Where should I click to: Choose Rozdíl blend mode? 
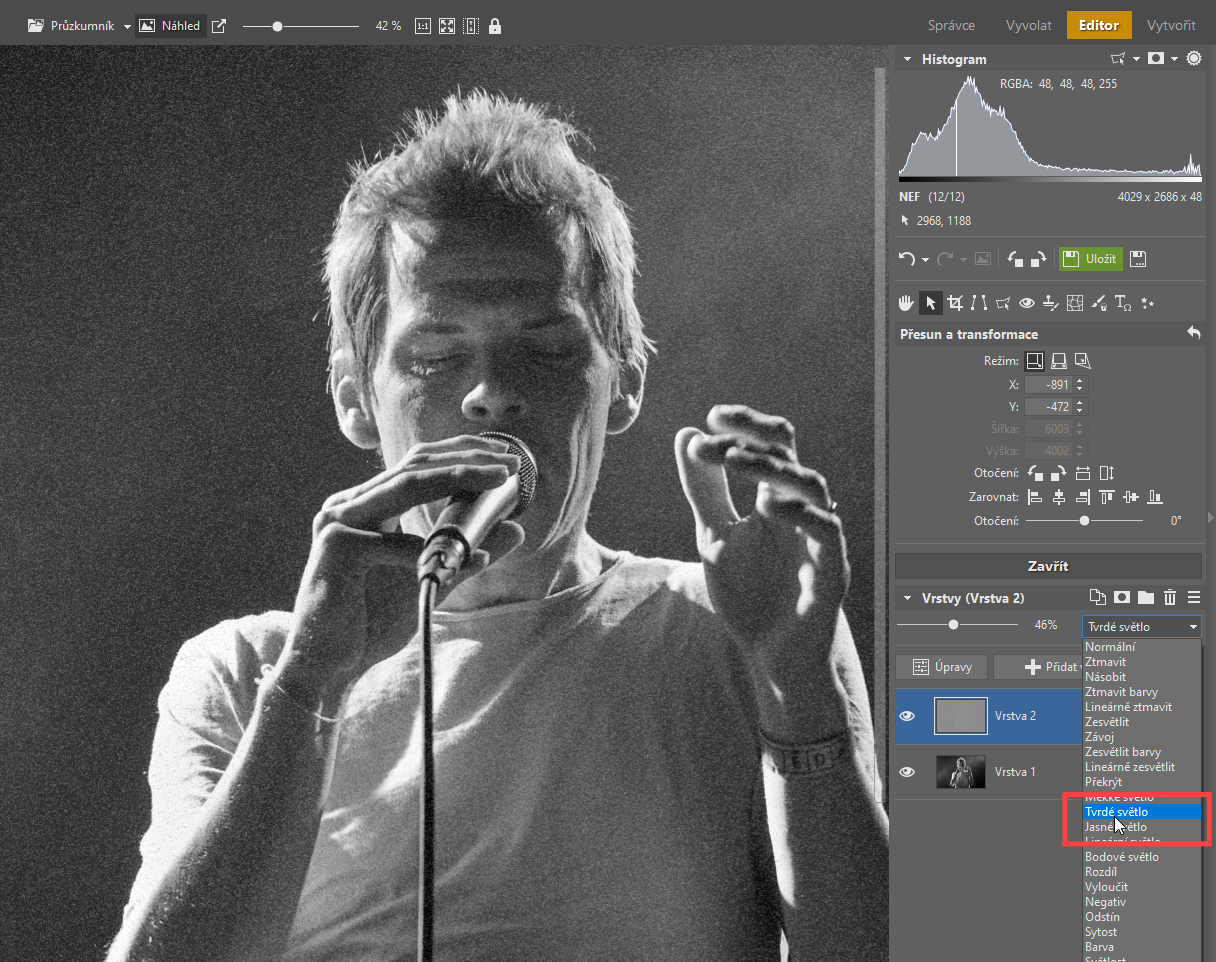click(1142, 872)
